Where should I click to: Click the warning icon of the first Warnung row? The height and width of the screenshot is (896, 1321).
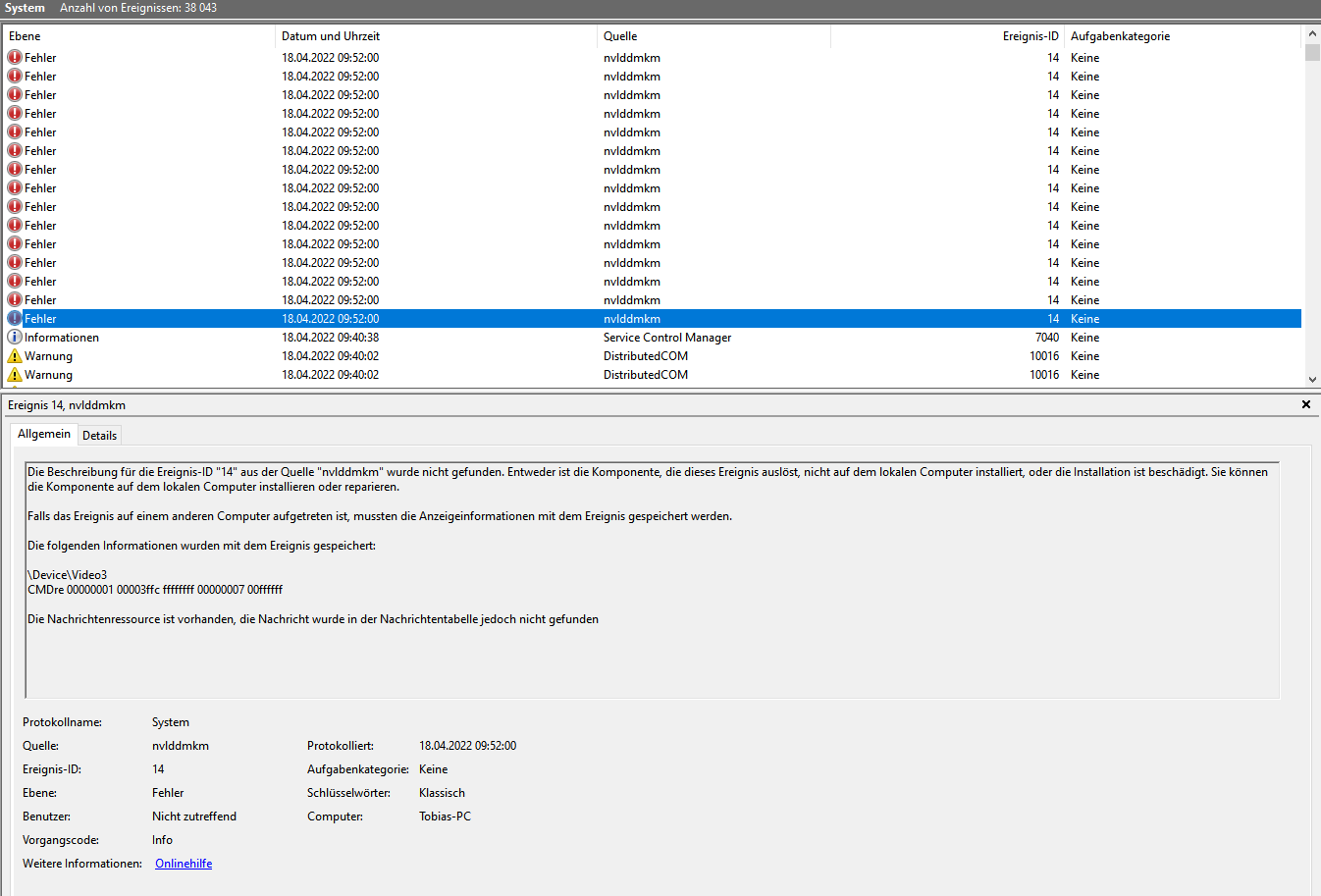click(x=15, y=356)
